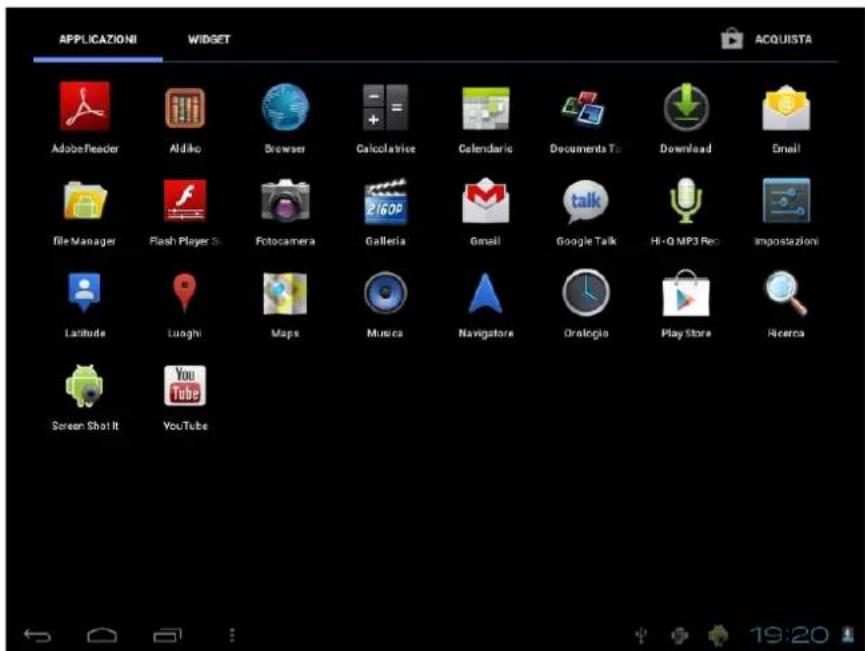Launch the Aldiko book reader
This screenshot has height=651, width=865.
pos(185,108)
